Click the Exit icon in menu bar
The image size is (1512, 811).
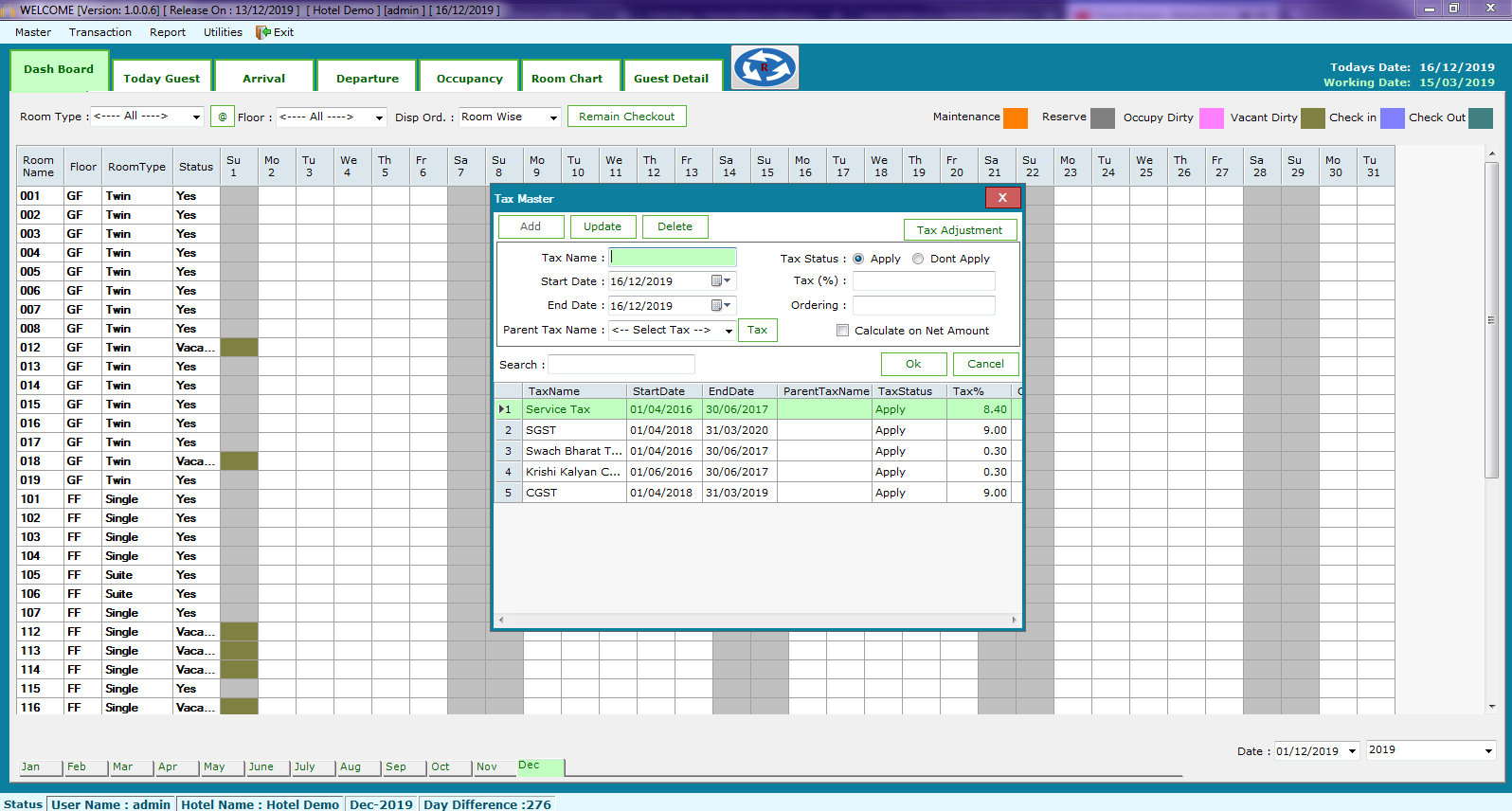point(263,32)
